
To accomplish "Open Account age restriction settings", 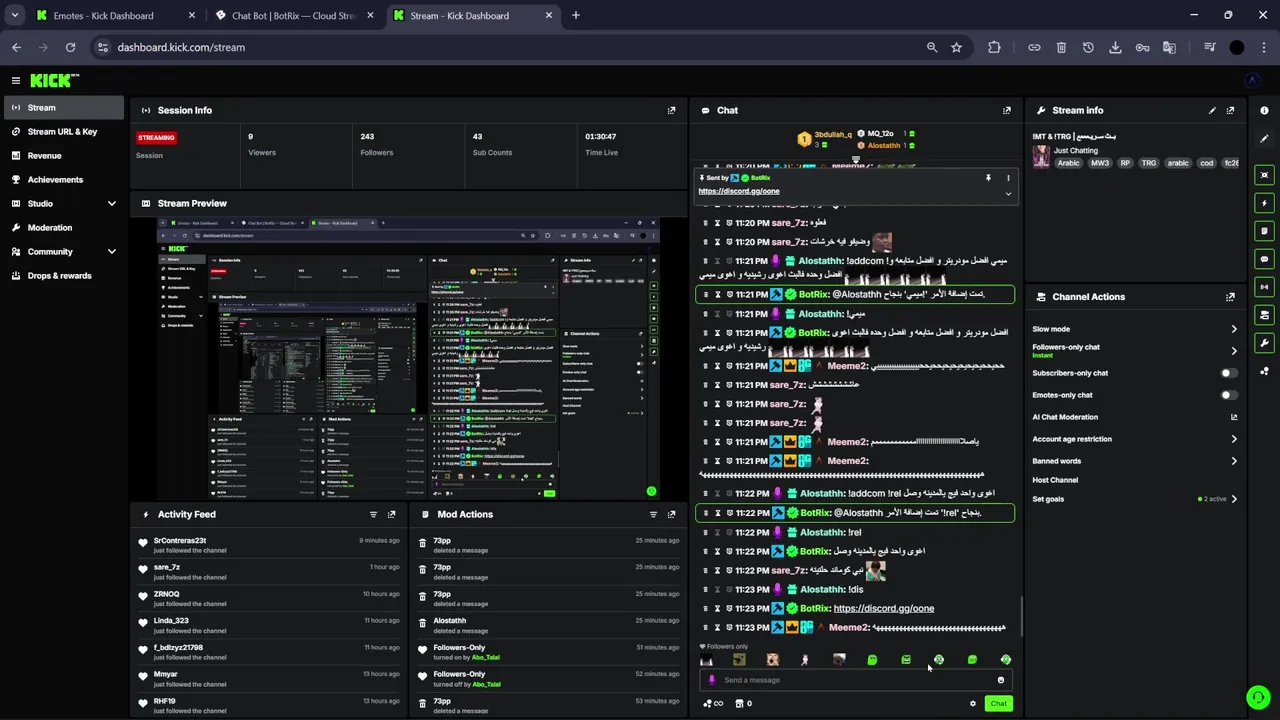I will [1135, 439].
